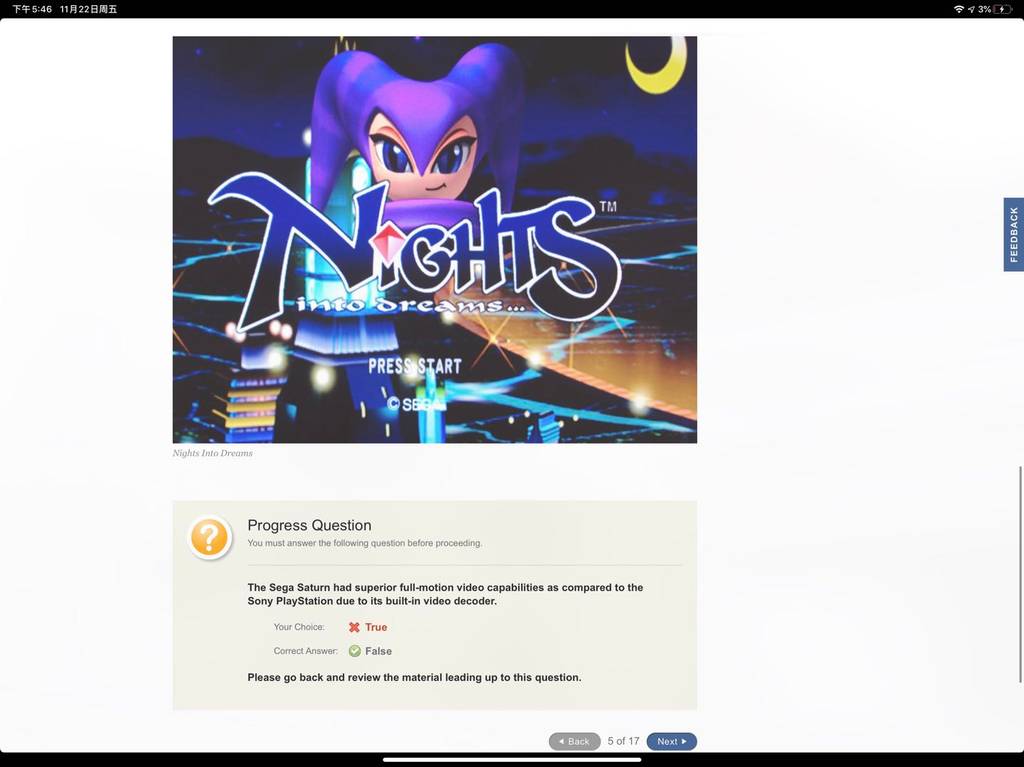Tap the Wi-Fi status icon
The height and width of the screenshot is (767, 1024).
point(959,9)
